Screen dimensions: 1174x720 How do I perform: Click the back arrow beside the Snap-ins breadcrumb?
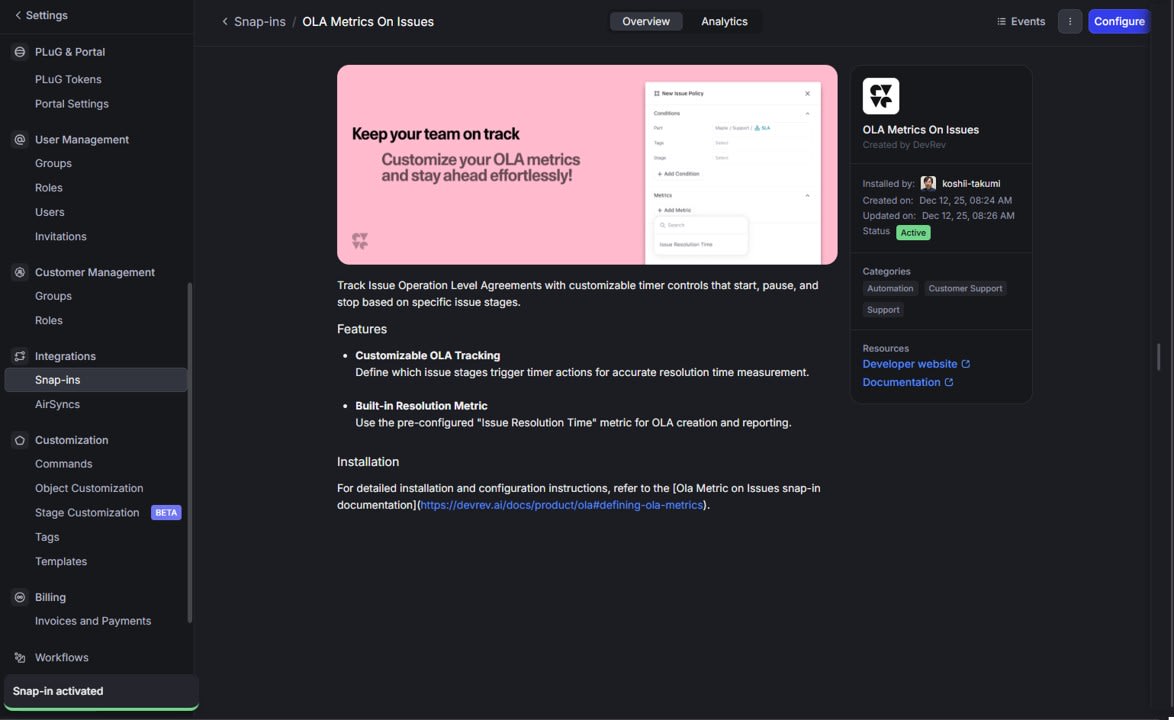[x=225, y=22]
